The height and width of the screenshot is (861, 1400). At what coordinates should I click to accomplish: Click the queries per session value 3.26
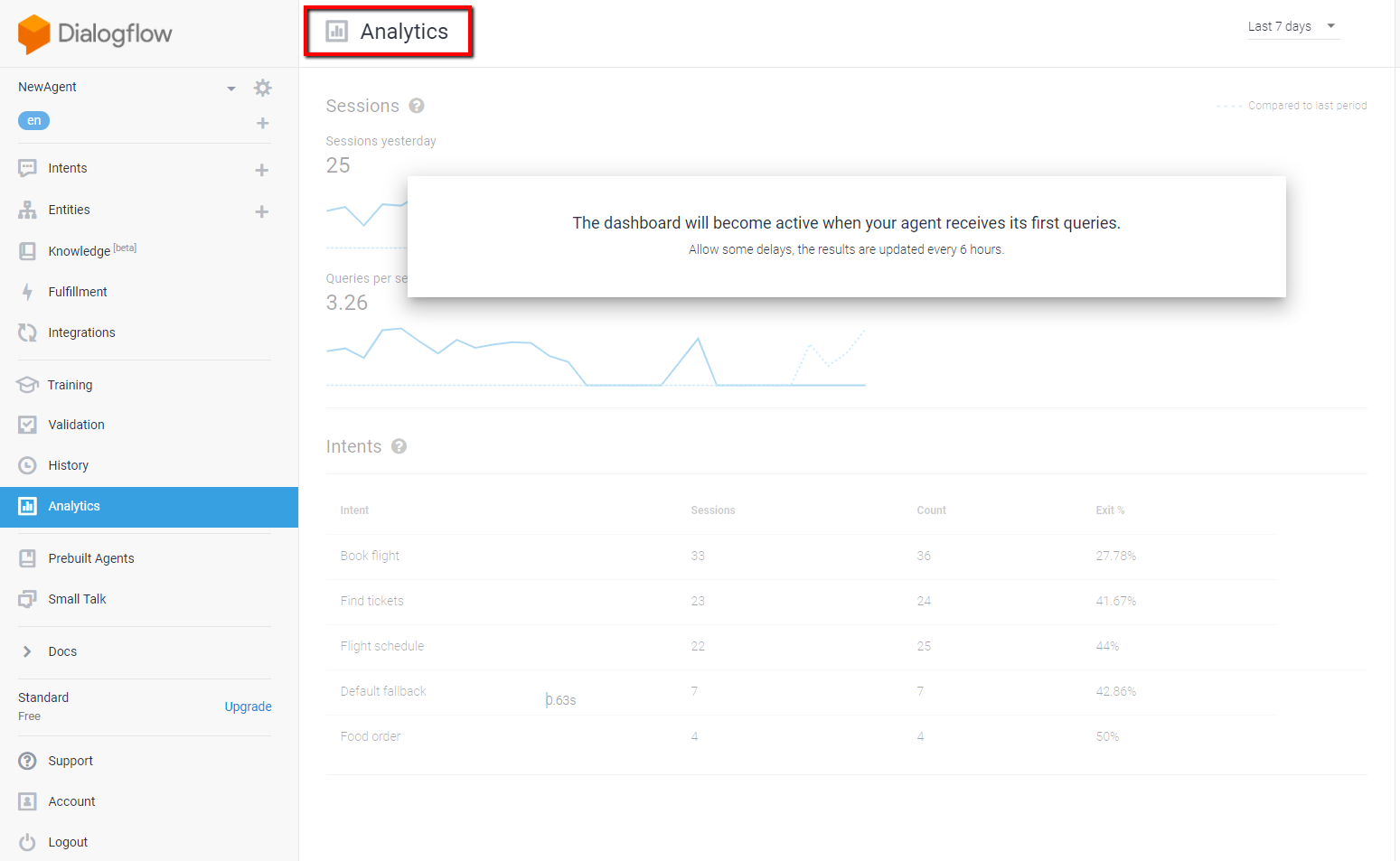point(347,303)
